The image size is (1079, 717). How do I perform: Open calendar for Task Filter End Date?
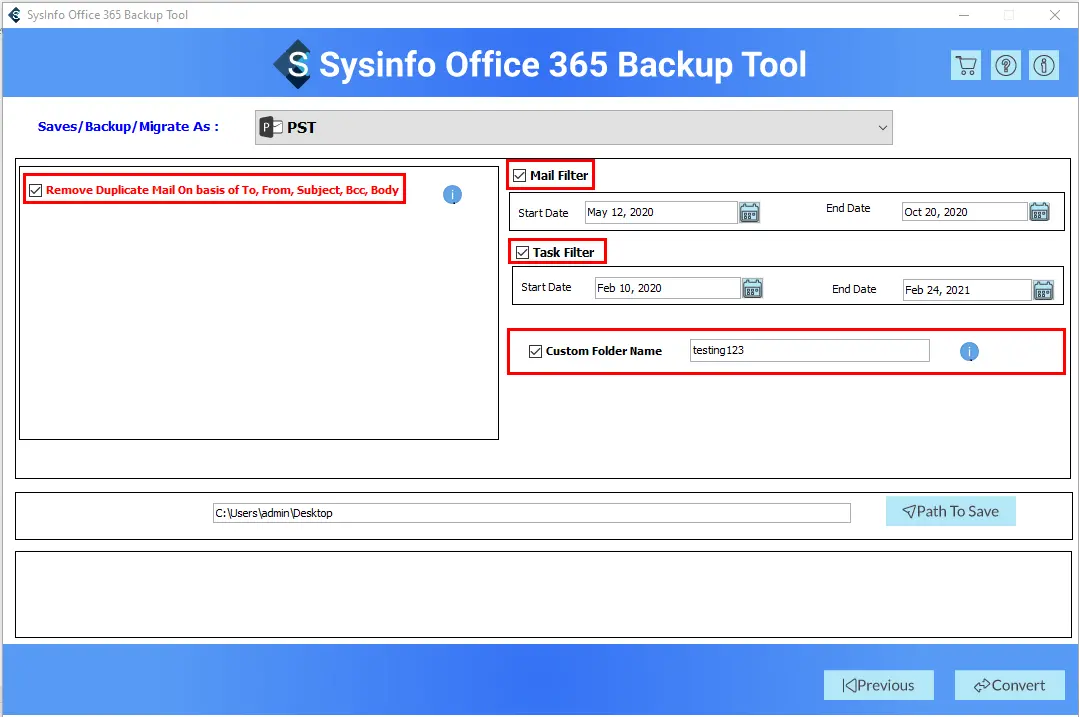point(1043,290)
